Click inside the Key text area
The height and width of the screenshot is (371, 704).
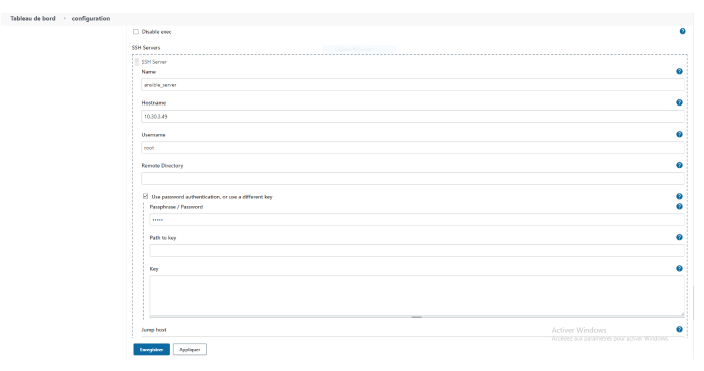pos(417,295)
